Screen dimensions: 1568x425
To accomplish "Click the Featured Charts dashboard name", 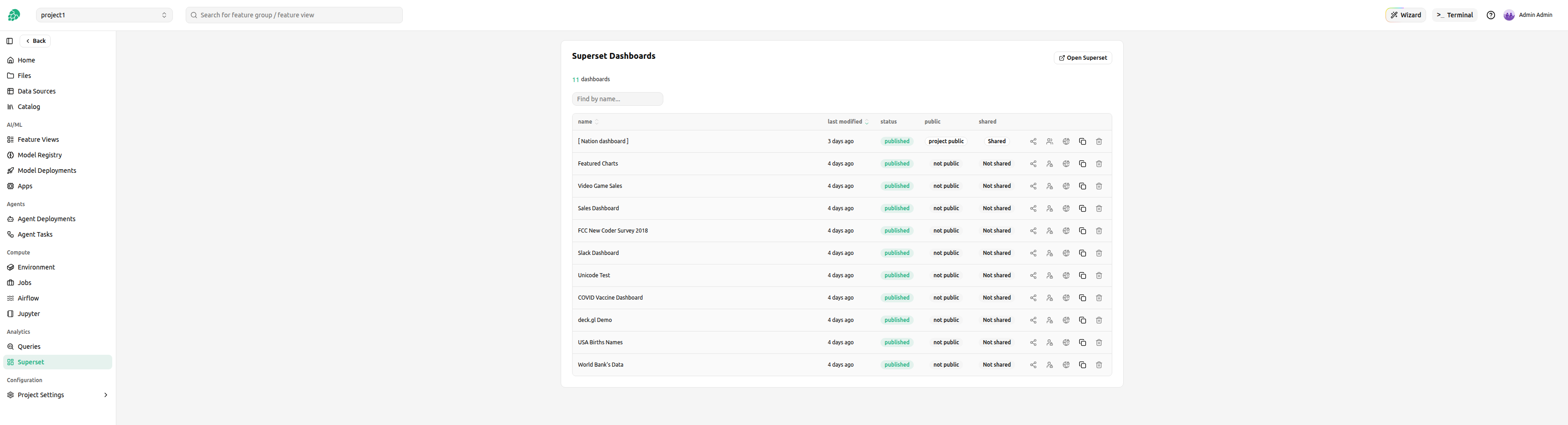I will pyautogui.click(x=598, y=164).
